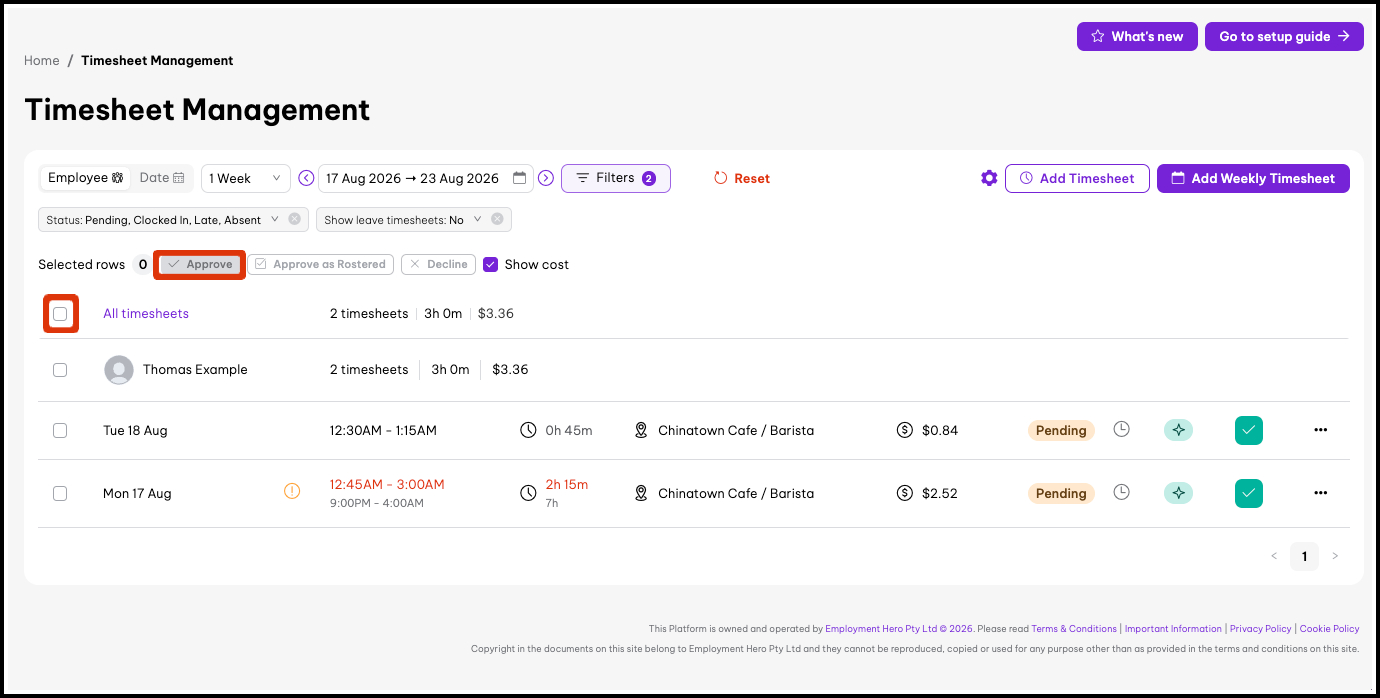Click location pin icon on Mon 17 Aug row
This screenshot has height=698, width=1380.
point(642,493)
